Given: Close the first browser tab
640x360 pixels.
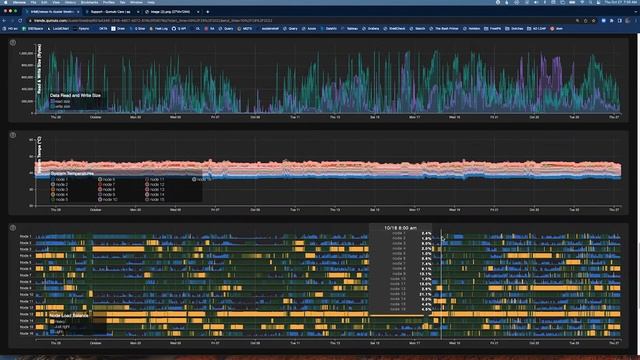Looking at the screenshot, I should 78,12.
